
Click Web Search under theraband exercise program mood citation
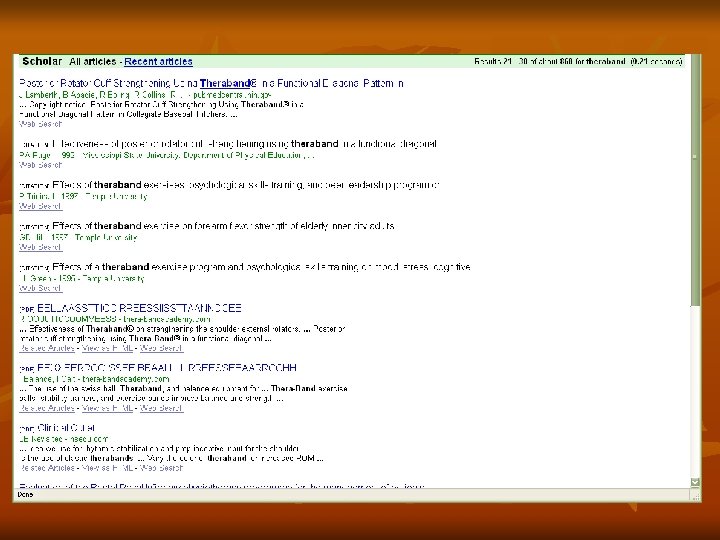tap(40, 288)
